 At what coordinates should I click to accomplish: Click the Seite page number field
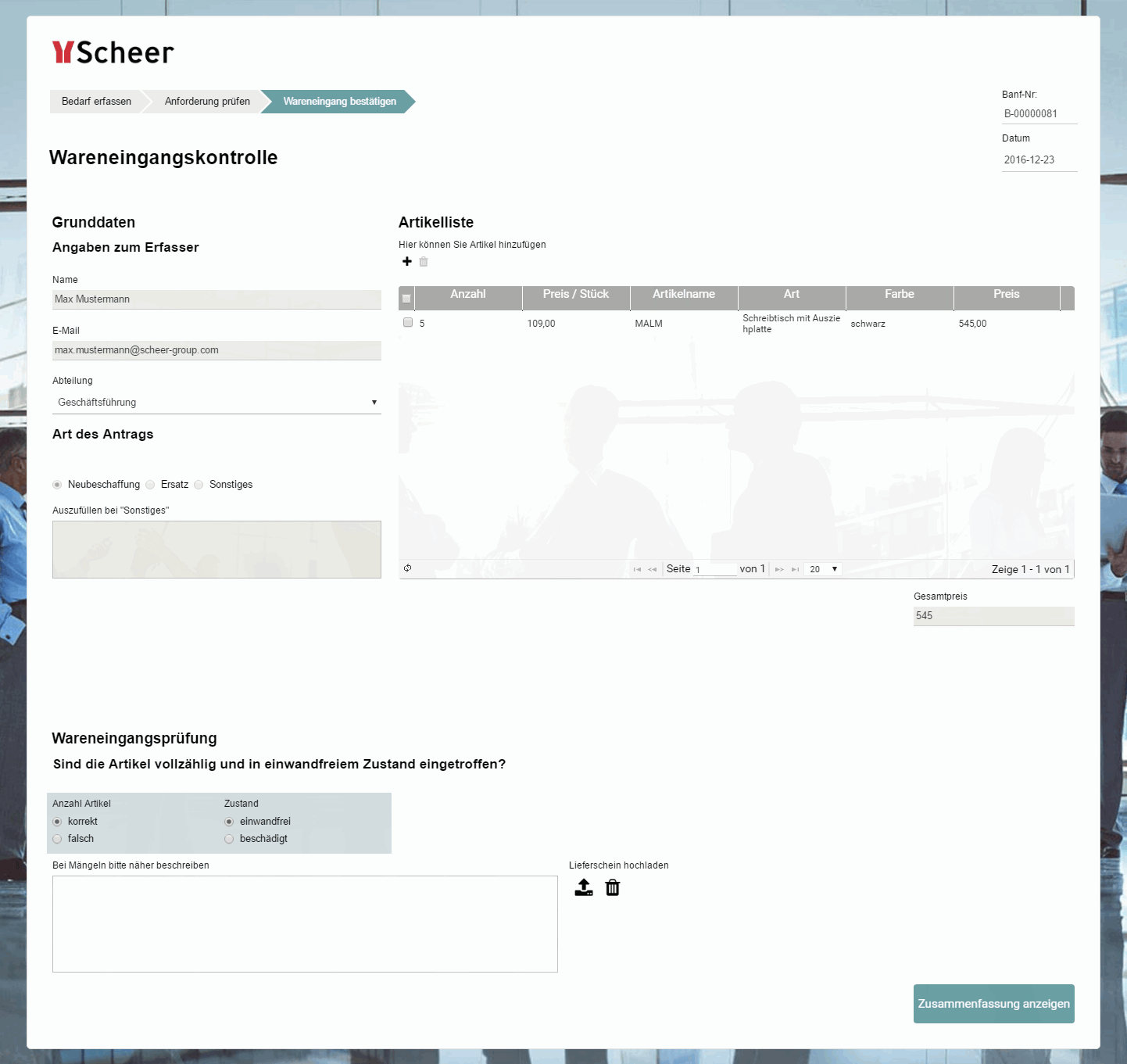[x=715, y=570]
